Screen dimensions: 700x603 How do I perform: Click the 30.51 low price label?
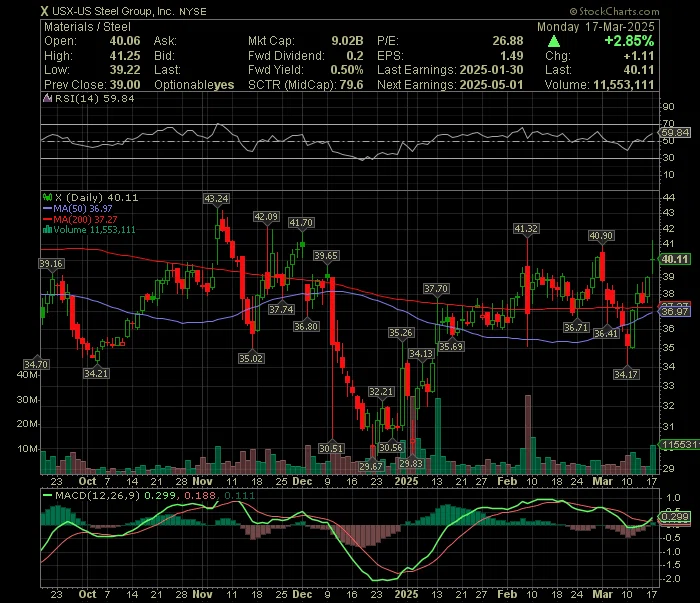tap(331, 448)
